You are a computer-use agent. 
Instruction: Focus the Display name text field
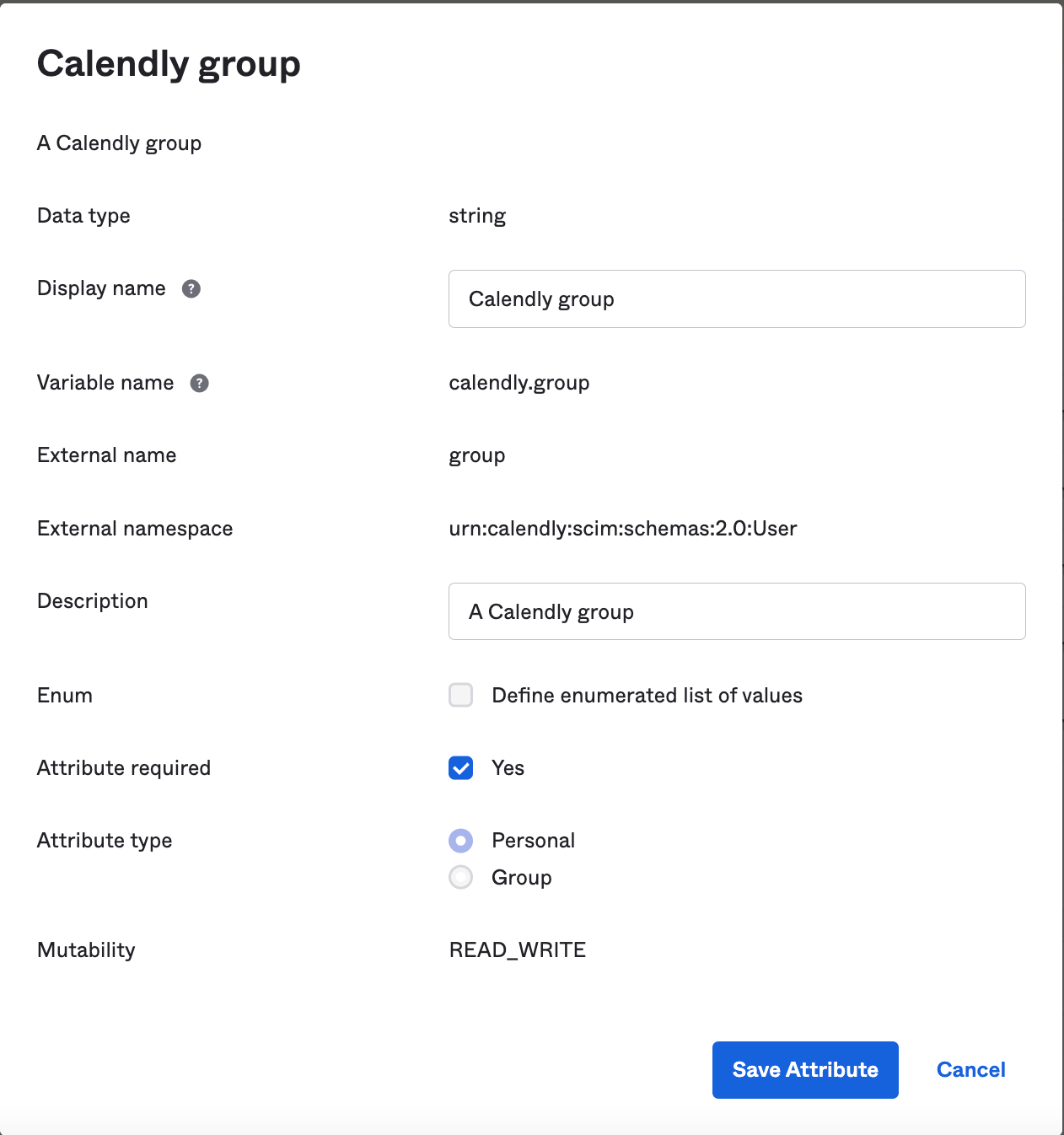[x=736, y=299]
